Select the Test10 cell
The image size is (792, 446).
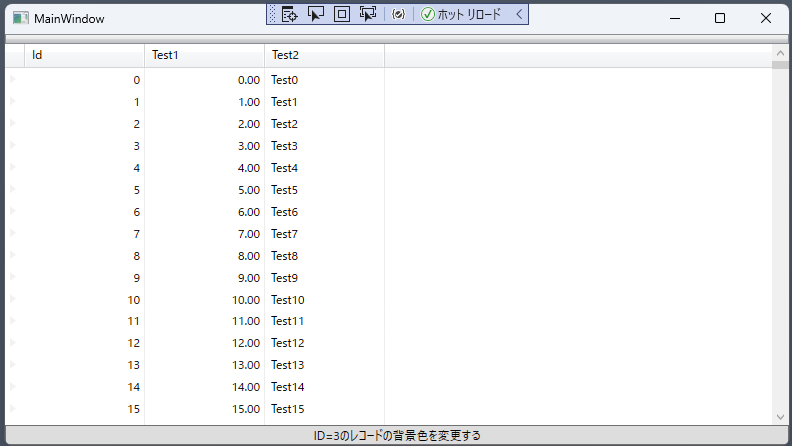pyautogui.click(x=324, y=300)
